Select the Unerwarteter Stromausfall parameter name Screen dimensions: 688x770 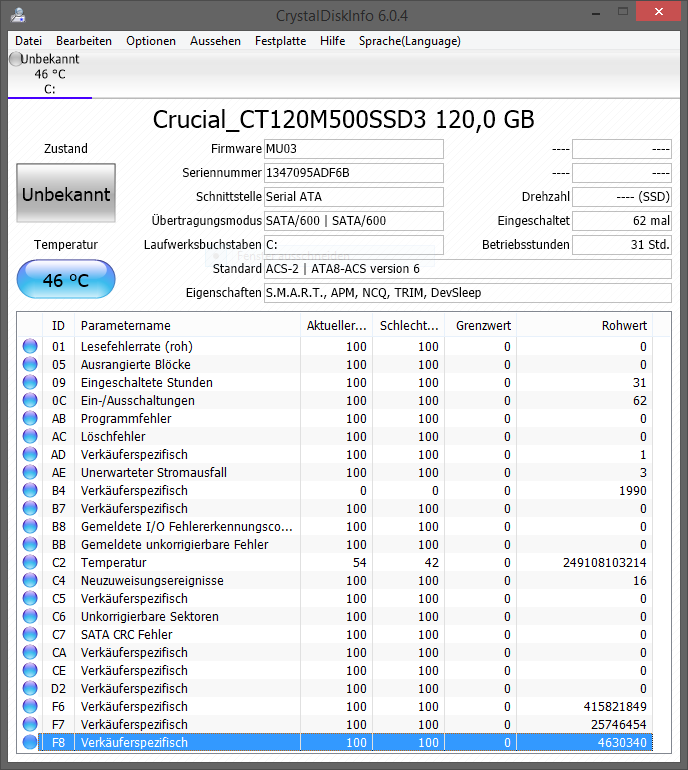point(154,473)
